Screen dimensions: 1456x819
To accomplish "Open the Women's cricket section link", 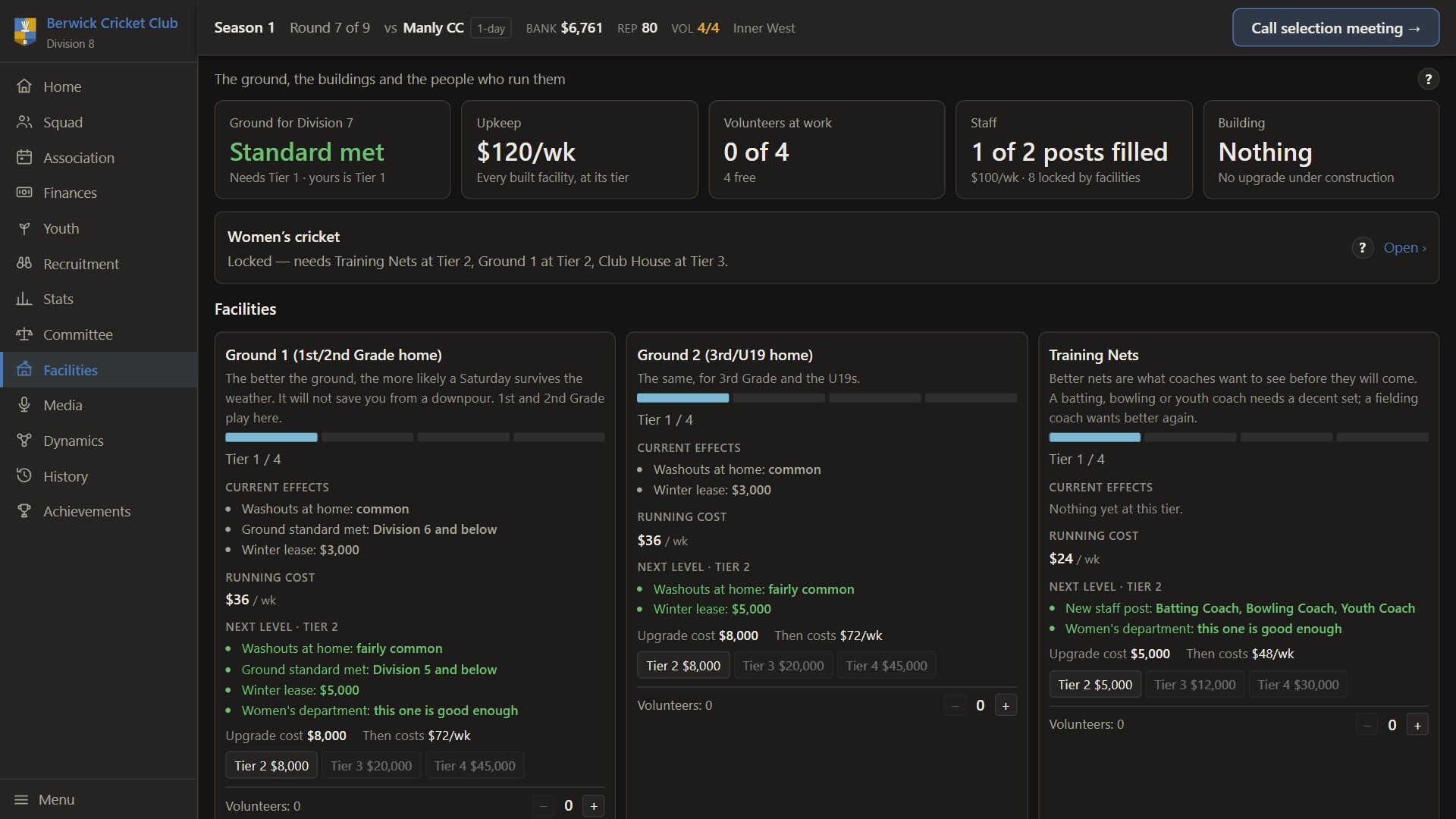I will [1404, 248].
